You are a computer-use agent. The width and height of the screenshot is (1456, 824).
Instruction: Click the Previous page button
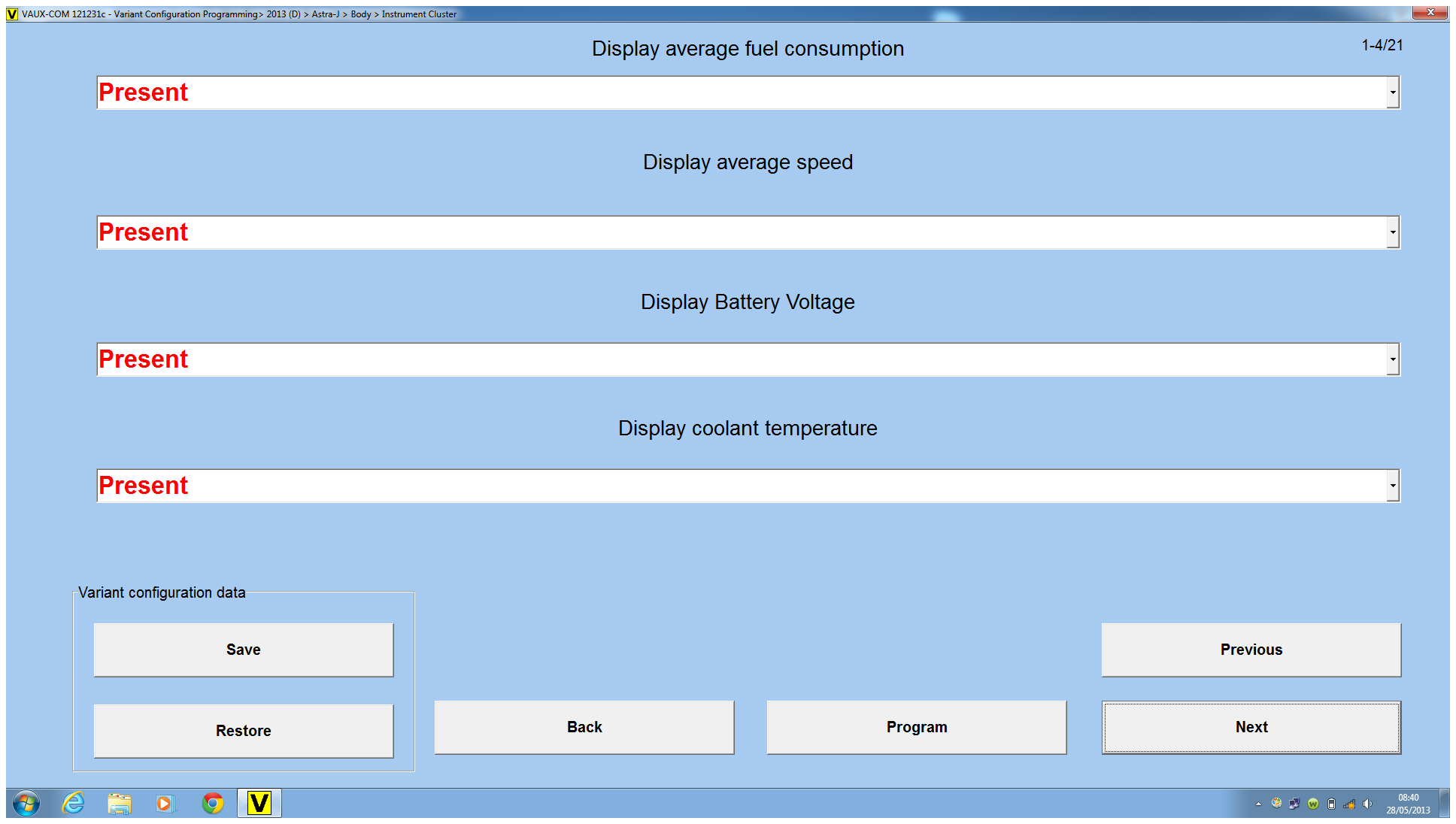(1251, 650)
